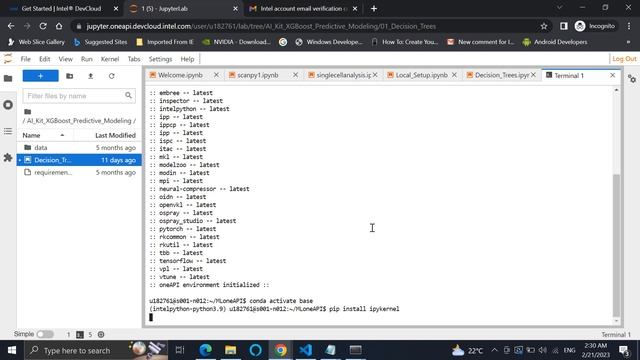Viewport: 640px width, 360px height.
Task: Select the data folder
Action: coord(79,147)
